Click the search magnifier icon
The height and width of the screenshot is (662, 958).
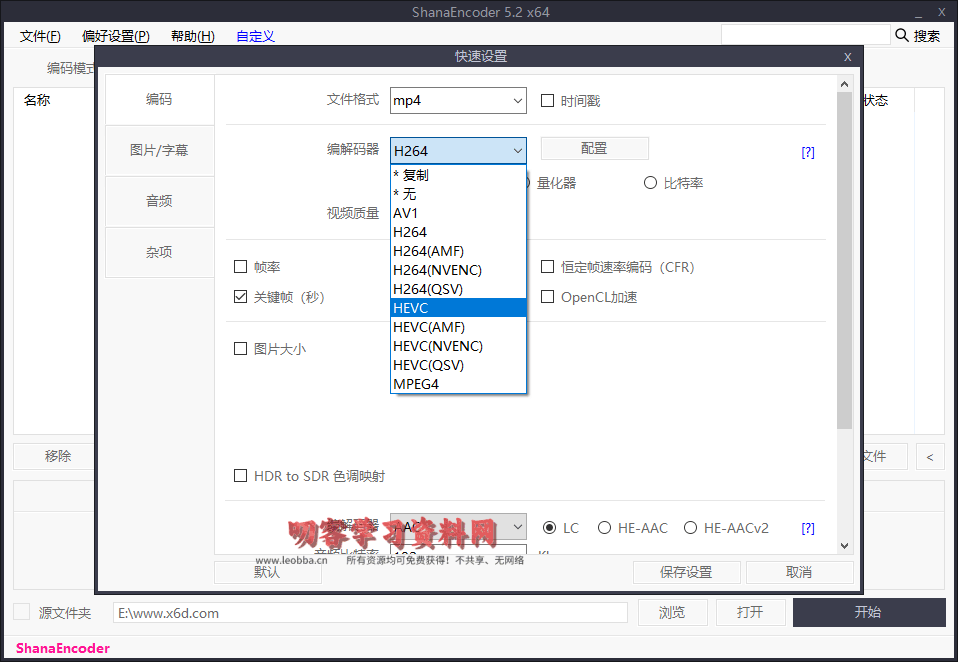(x=904, y=34)
